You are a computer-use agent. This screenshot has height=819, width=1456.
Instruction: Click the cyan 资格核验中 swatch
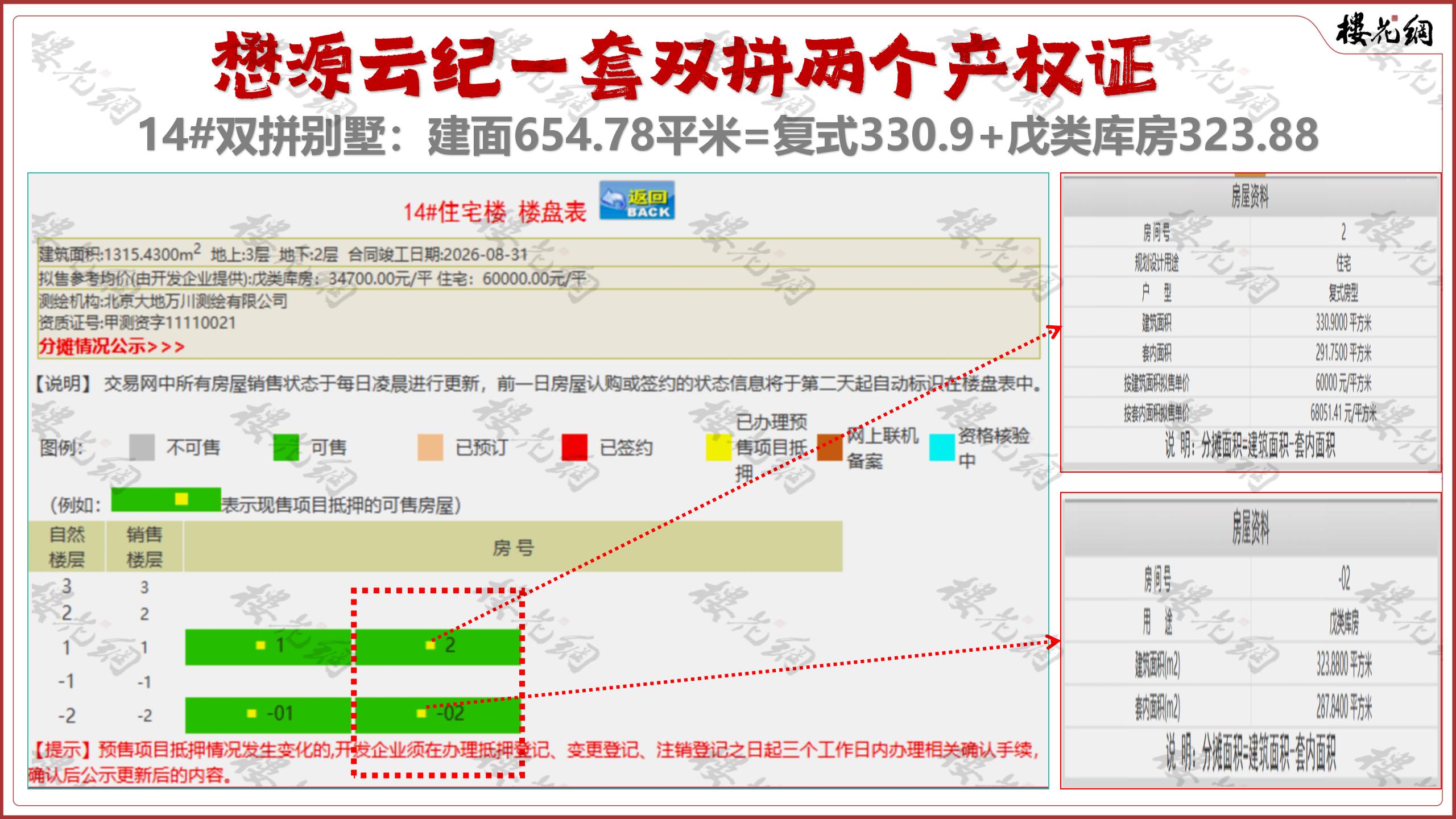coord(942,448)
